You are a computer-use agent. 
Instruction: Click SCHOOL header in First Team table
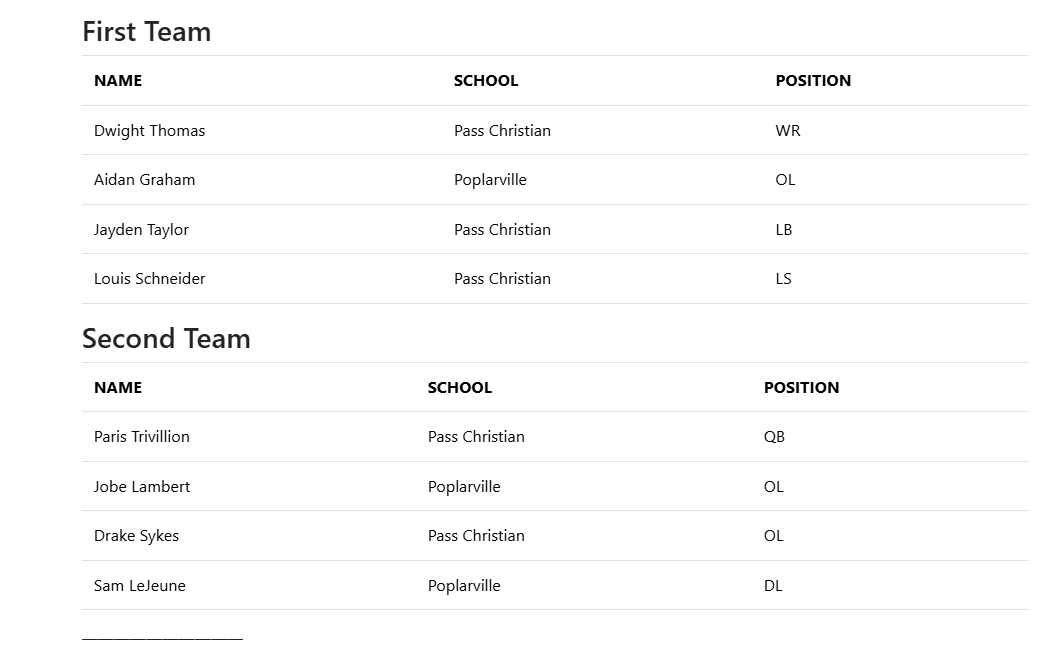pos(486,81)
